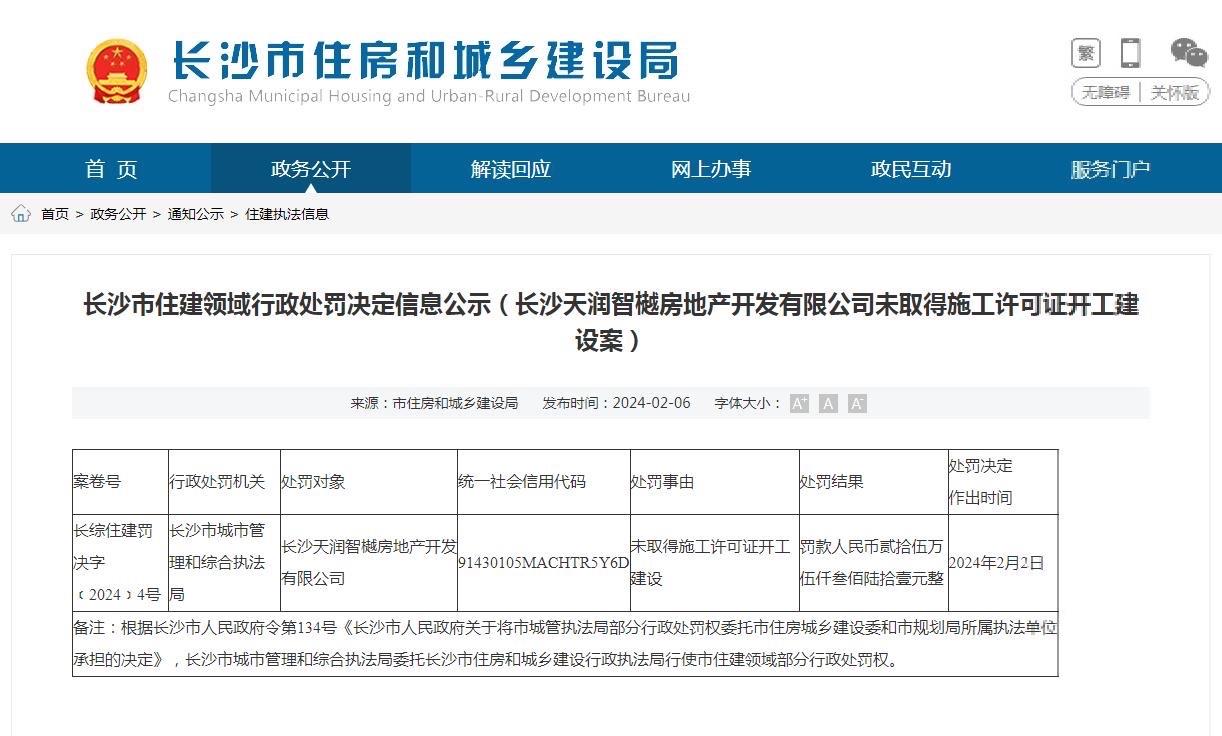Click the 处罚决定作出时间 table header

1003,482
